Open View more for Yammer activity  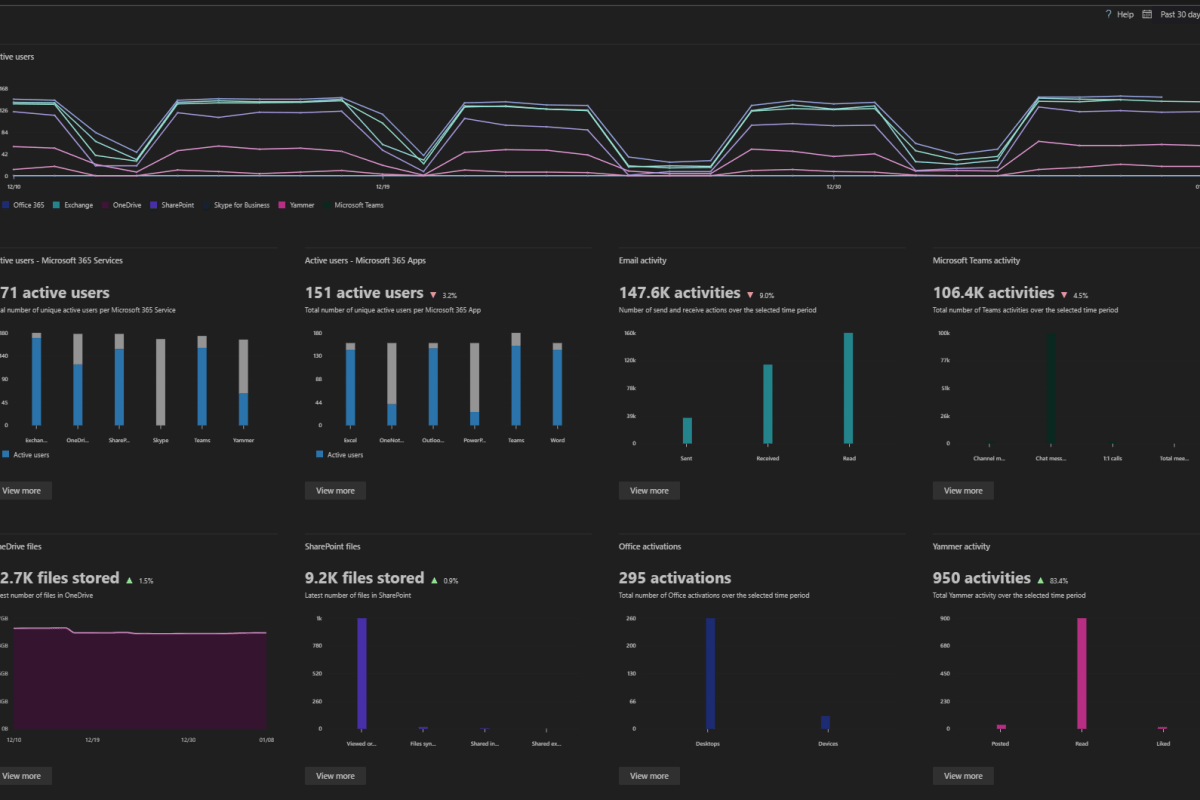[963, 776]
